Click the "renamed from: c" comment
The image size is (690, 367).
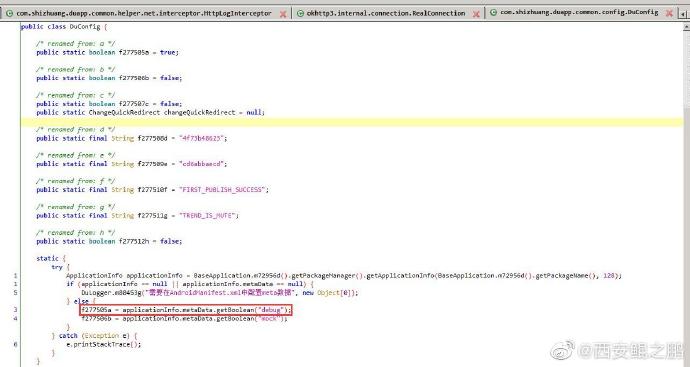click(x=75, y=95)
